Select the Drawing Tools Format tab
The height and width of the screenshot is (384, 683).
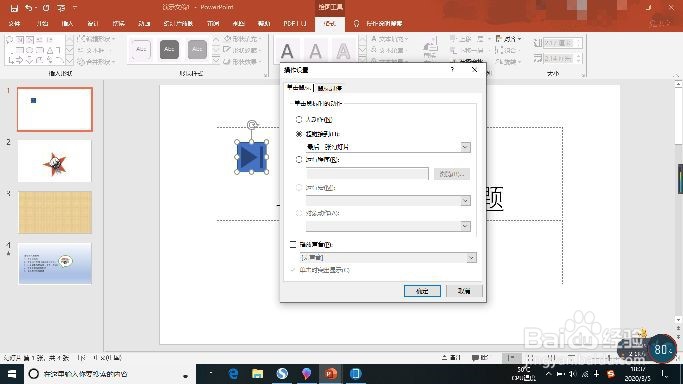[x=330, y=24]
